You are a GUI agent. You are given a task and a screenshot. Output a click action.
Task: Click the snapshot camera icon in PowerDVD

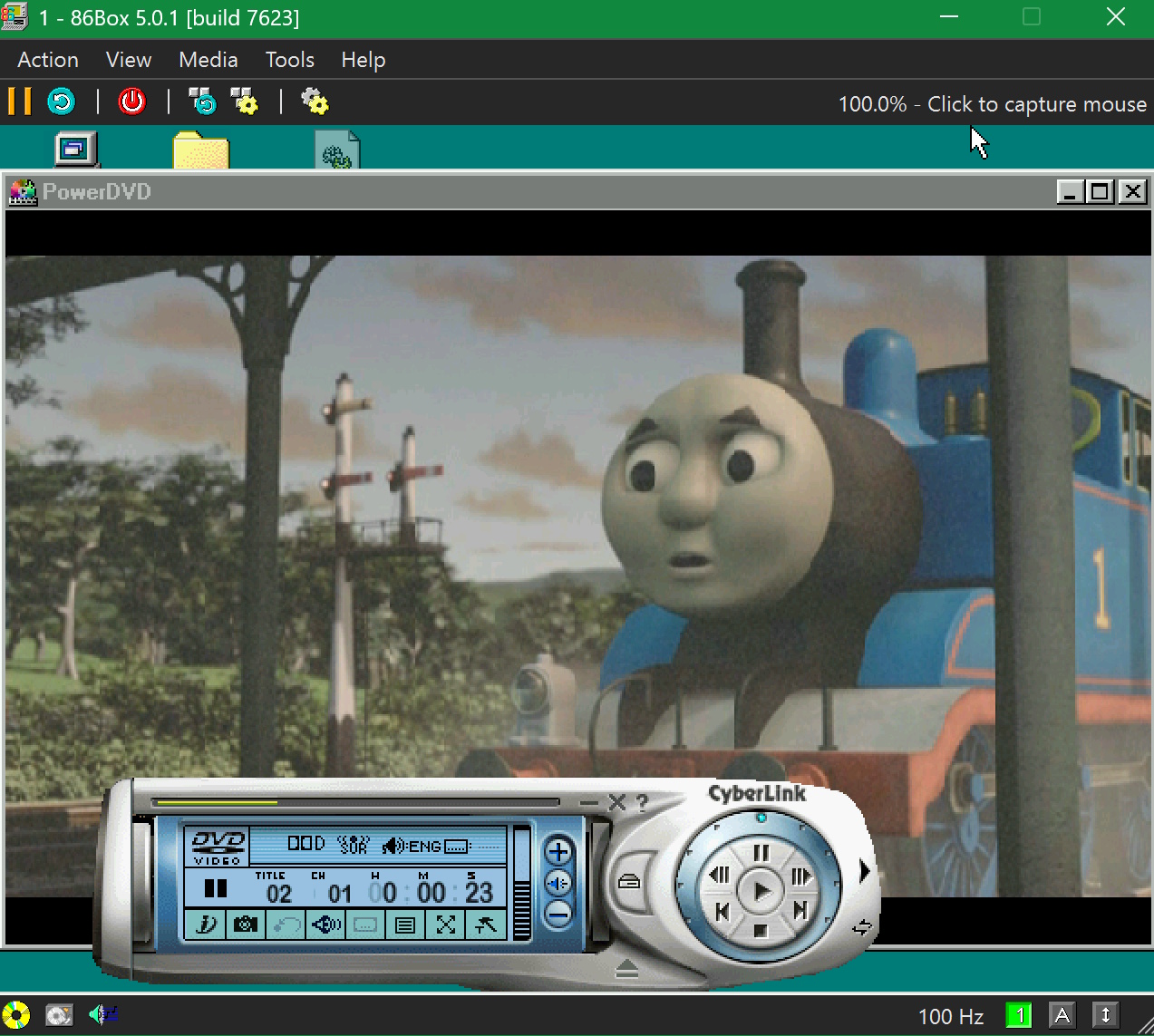tap(245, 925)
